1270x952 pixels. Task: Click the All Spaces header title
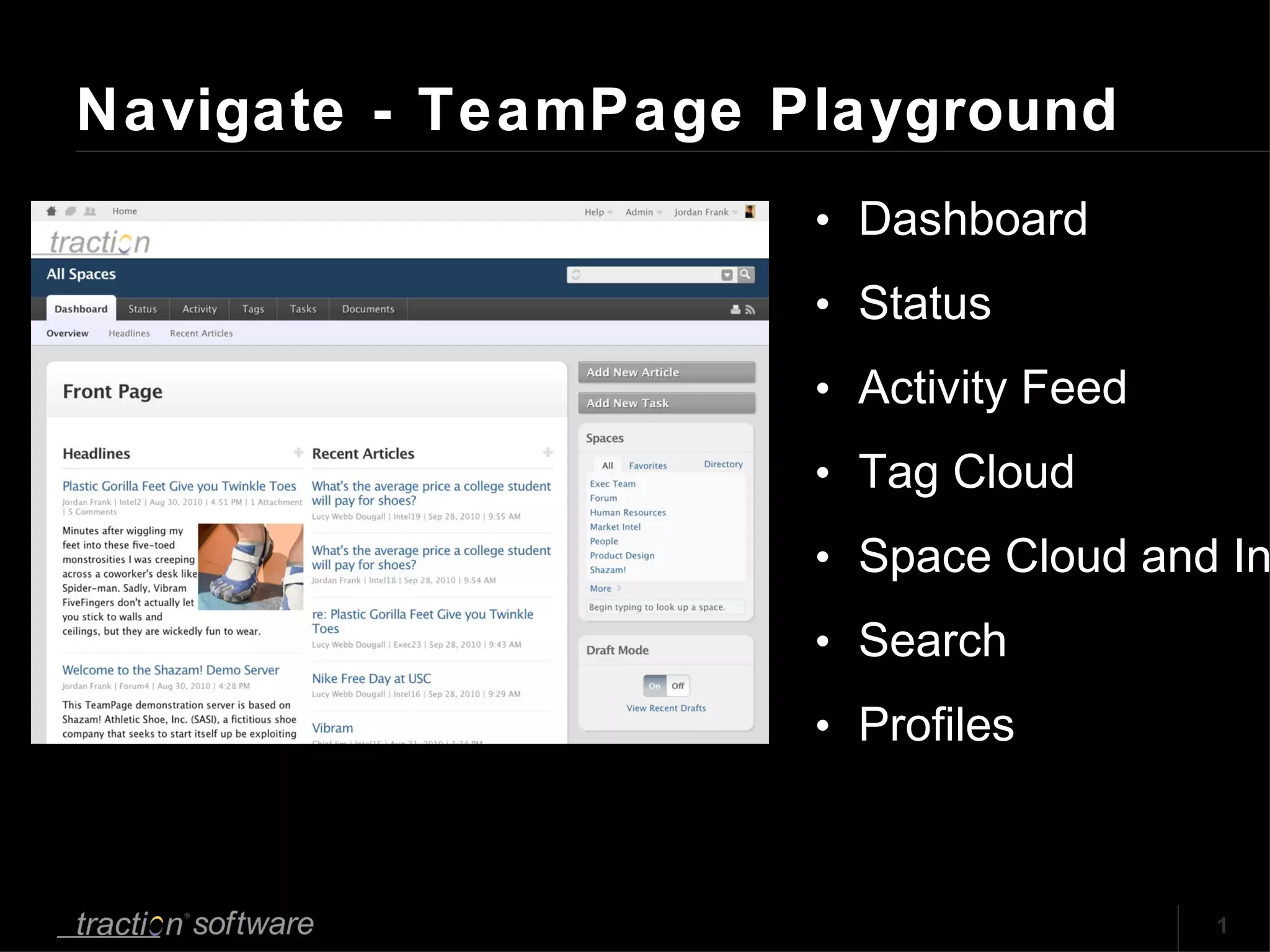coord(81,274)
